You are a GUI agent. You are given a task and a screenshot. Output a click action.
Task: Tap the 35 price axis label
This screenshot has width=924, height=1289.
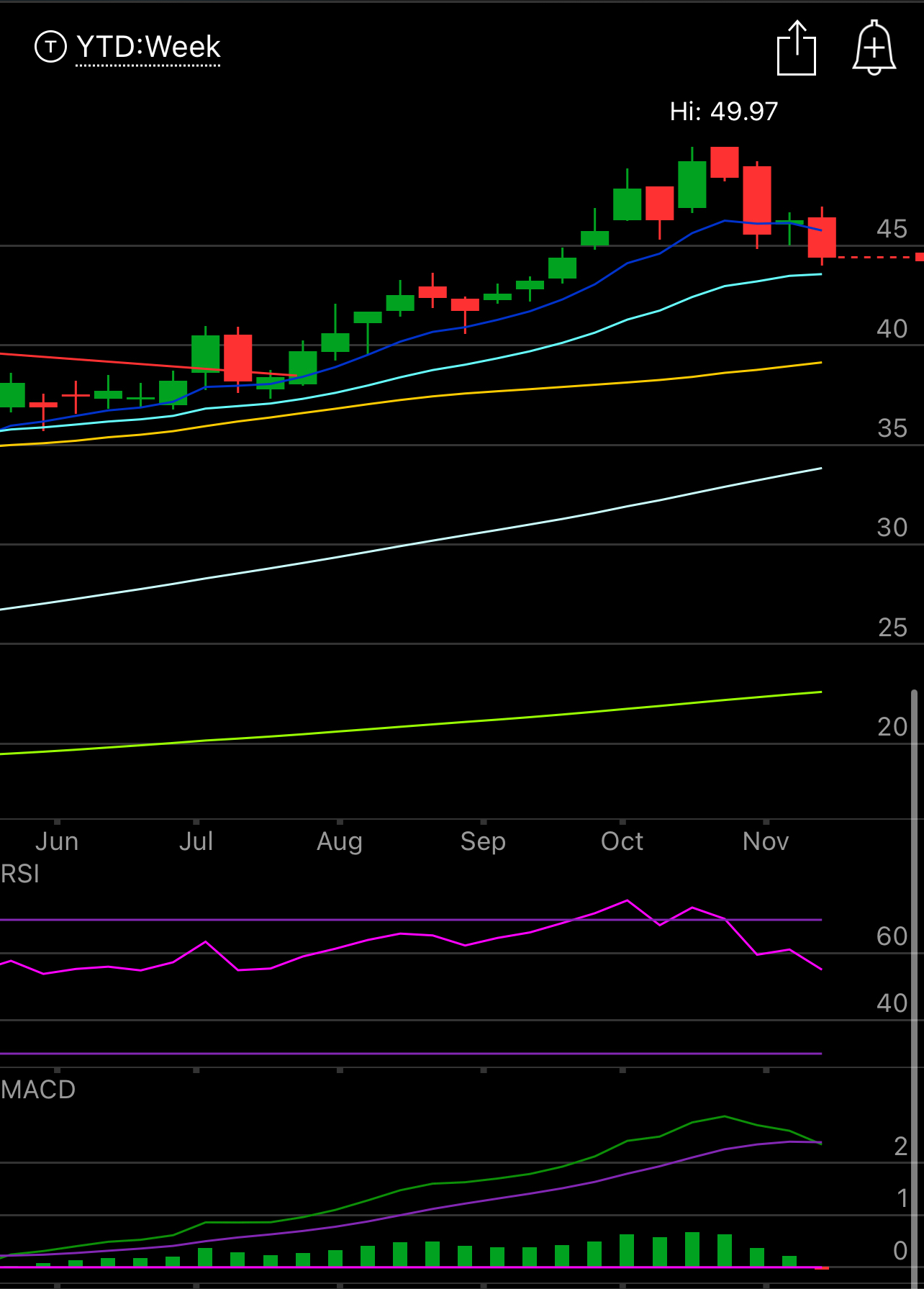click(892, 429)
